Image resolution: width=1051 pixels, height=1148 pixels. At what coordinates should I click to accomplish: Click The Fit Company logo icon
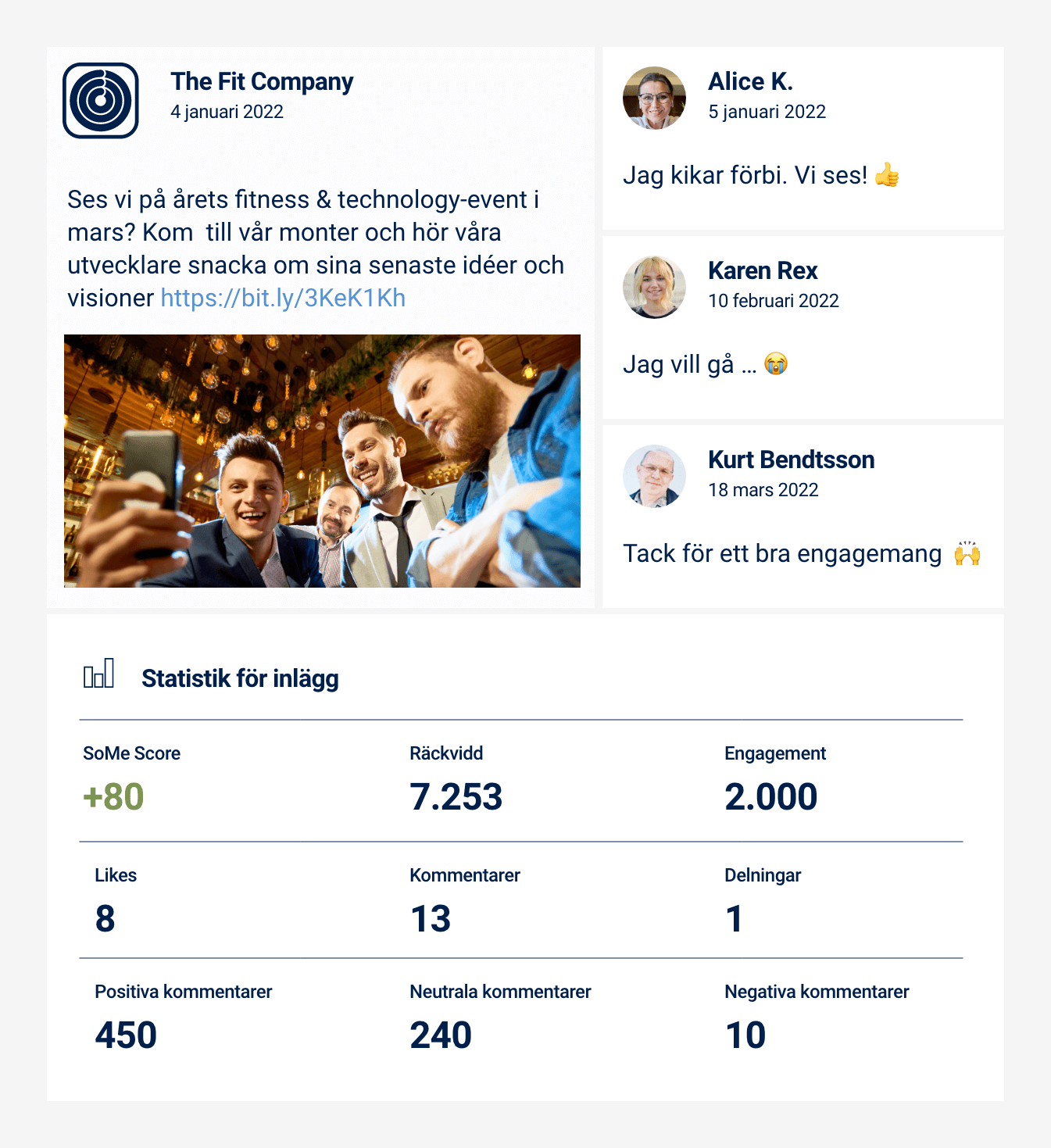point(101,100)
